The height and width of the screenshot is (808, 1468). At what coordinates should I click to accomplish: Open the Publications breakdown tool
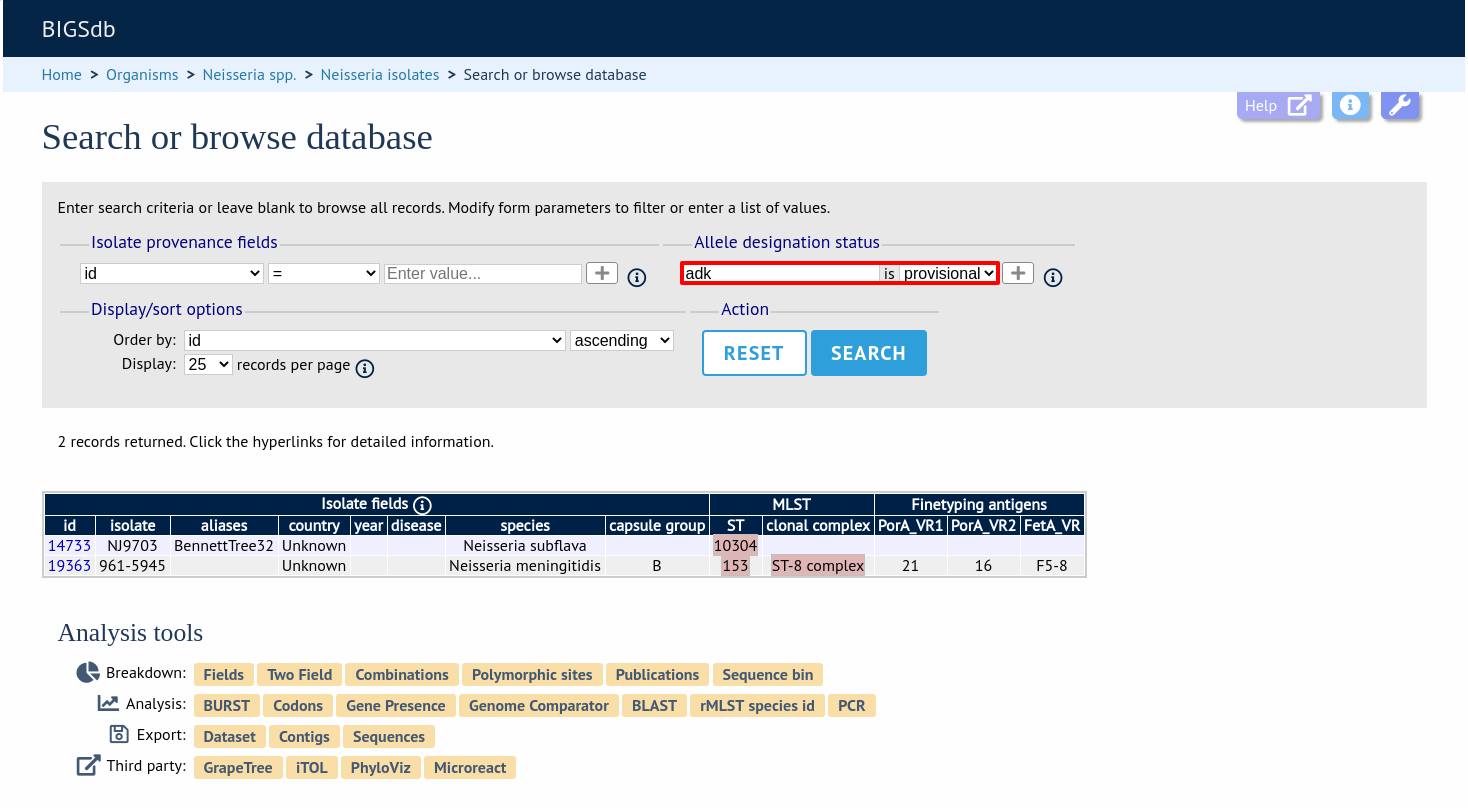[657, 675]
